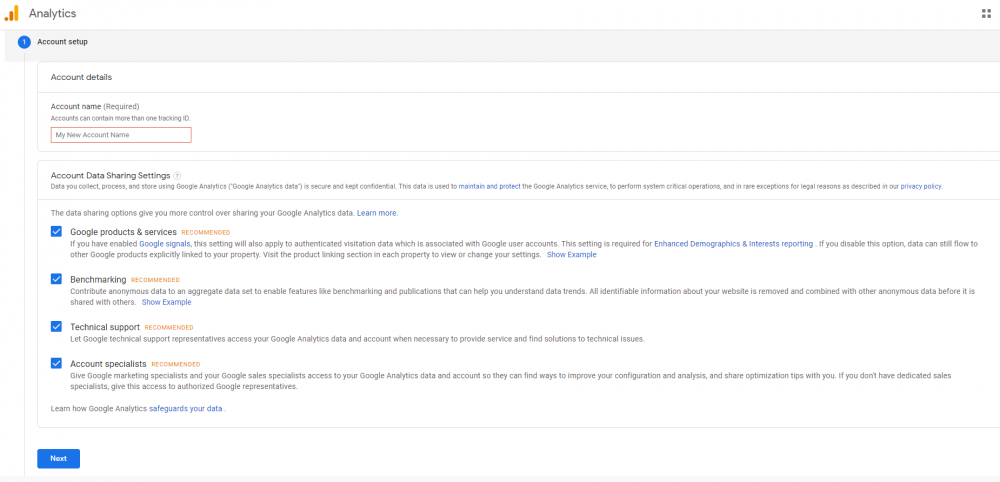Open the safeguards your data link
1000x482 pixels.
[x=186, y=408]
